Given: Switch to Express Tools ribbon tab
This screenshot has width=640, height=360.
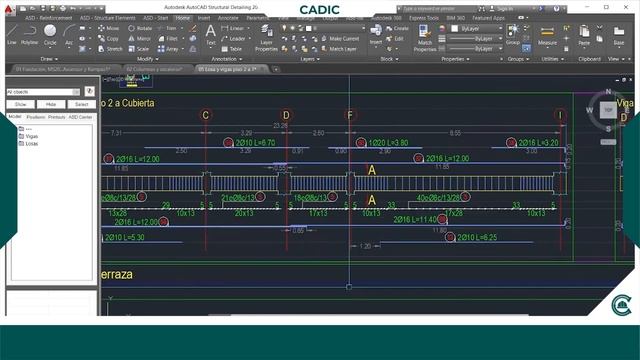Looking at the screenshot, I should pos(424,18).
